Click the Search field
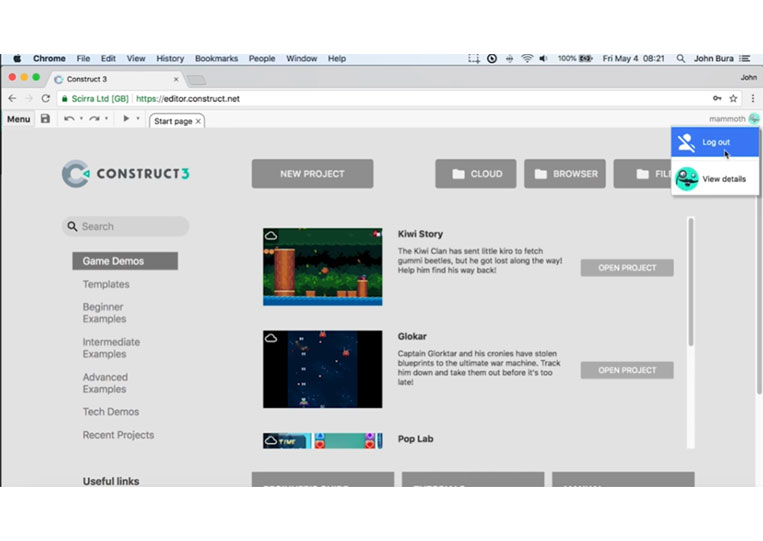The height and width of the screenshot is (541, 763). tap(126, 226)
